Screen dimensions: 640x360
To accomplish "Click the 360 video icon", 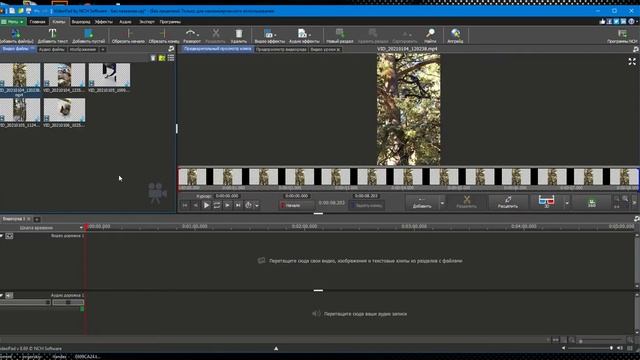I will 592,202.
